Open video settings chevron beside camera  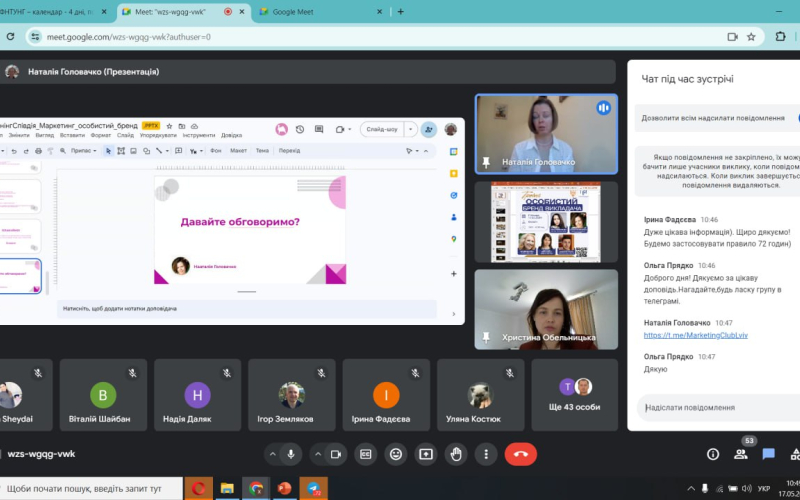pos(317,454)
